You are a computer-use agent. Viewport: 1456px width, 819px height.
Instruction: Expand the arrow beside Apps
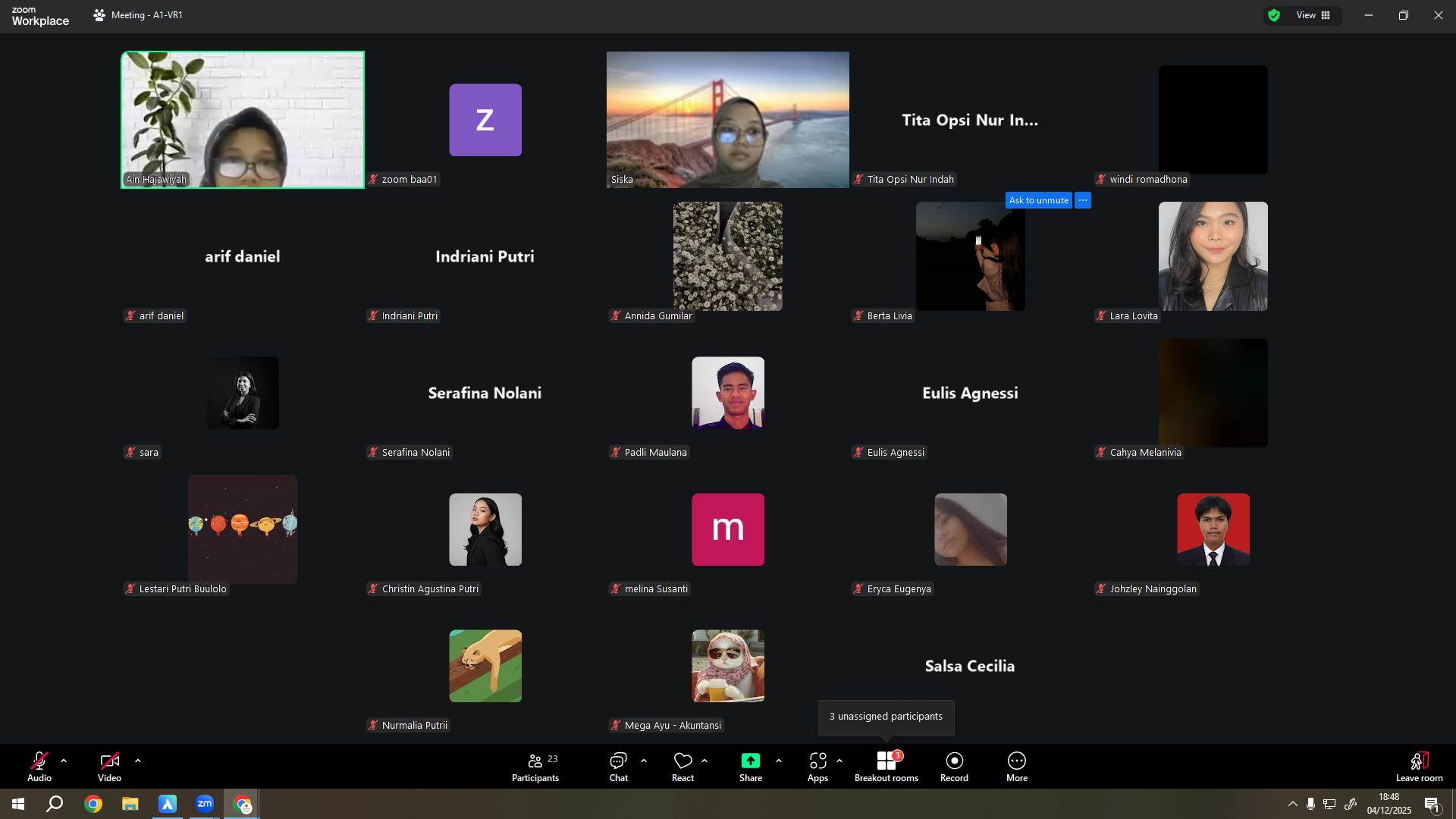pyautogui.click(x=839, y=761)
